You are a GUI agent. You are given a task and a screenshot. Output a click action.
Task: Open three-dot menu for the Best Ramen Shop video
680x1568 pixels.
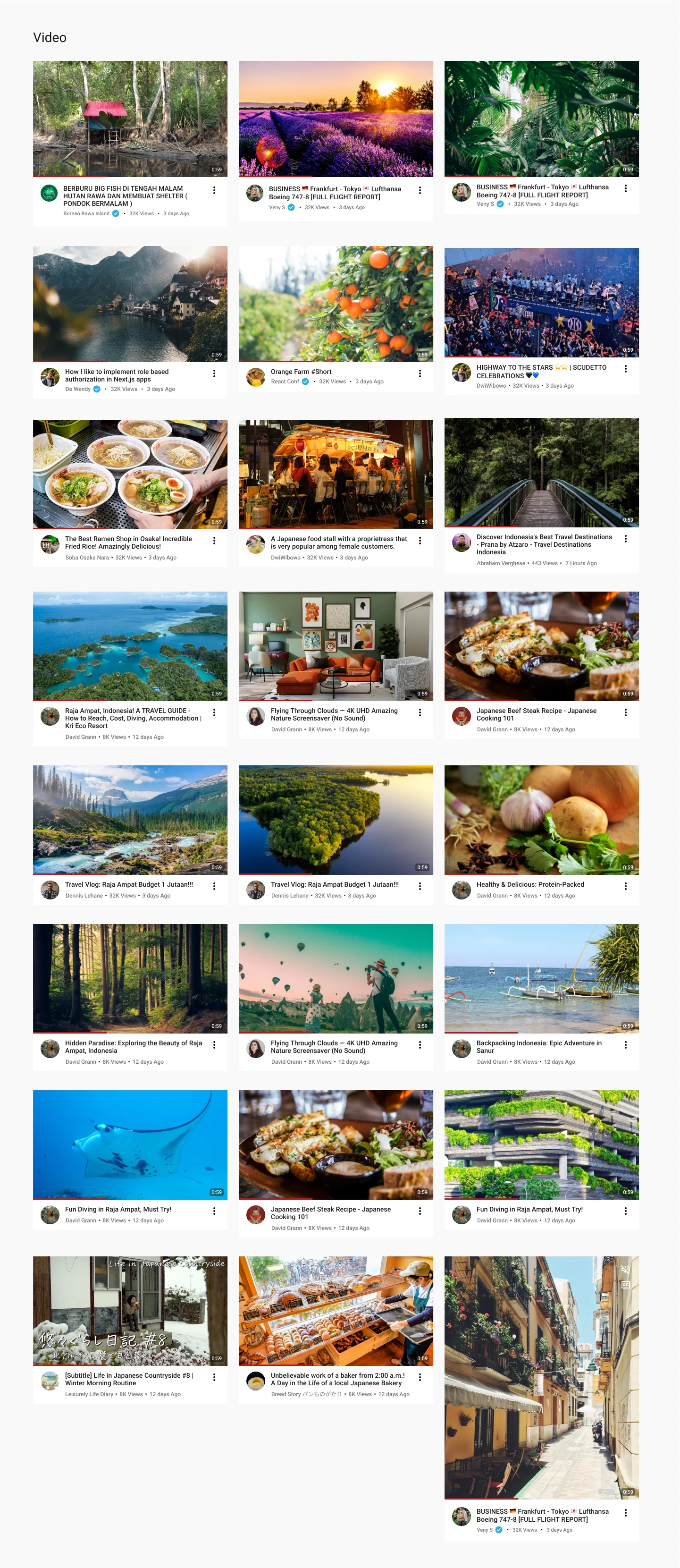point(214,541)
